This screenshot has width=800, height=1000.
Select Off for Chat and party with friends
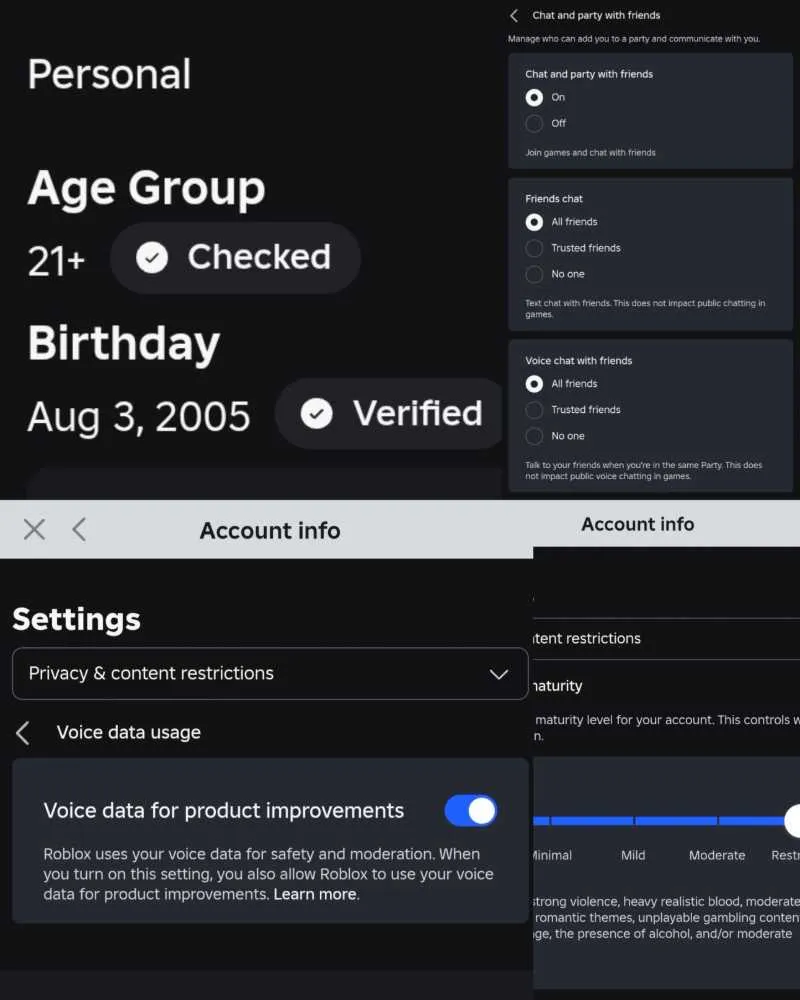point(535,123)
